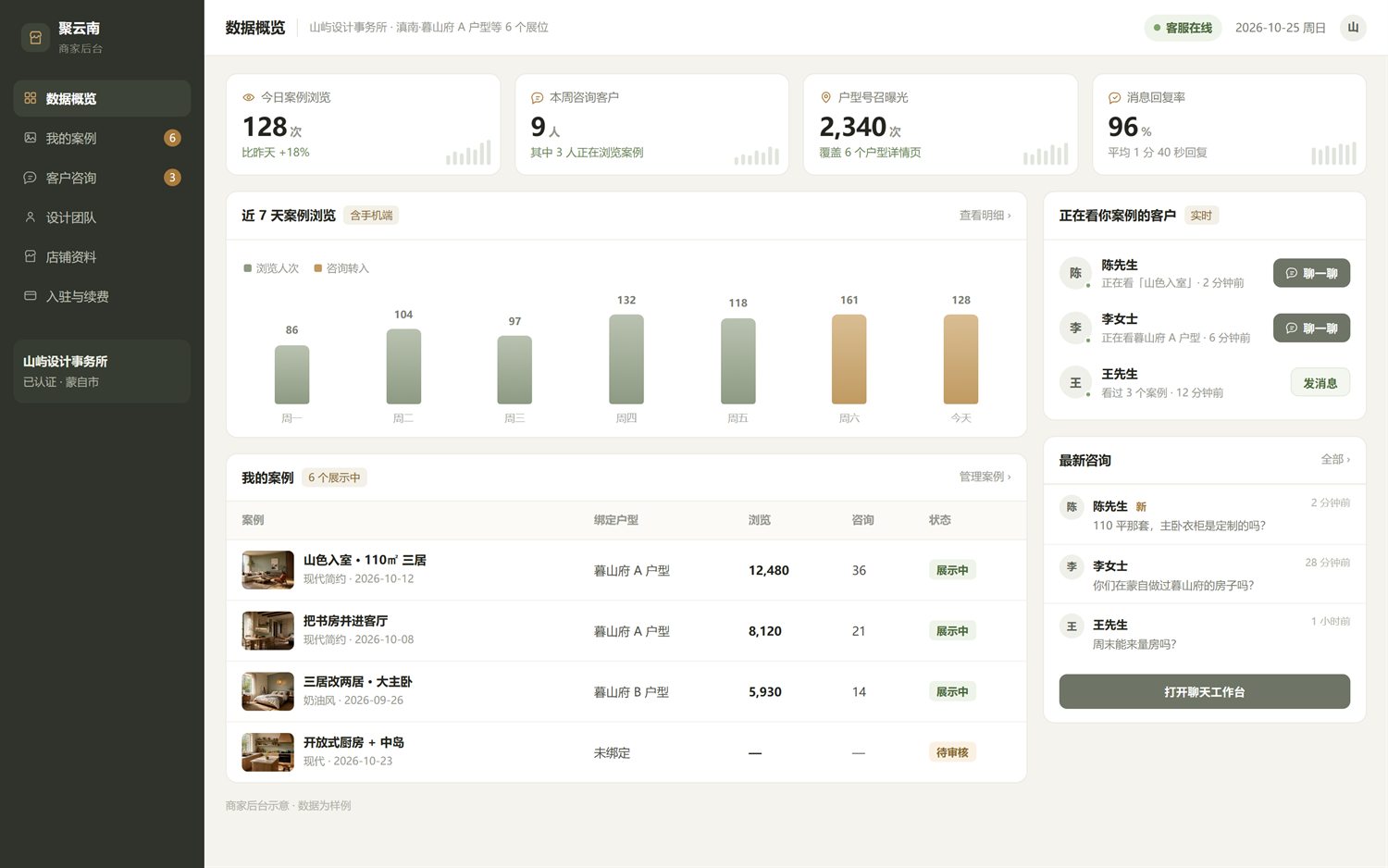The height and width of the screenshot is (868, 1388).
Task: Click the message icon beside 消息回复率
Action: click(x=1114, y=97)
